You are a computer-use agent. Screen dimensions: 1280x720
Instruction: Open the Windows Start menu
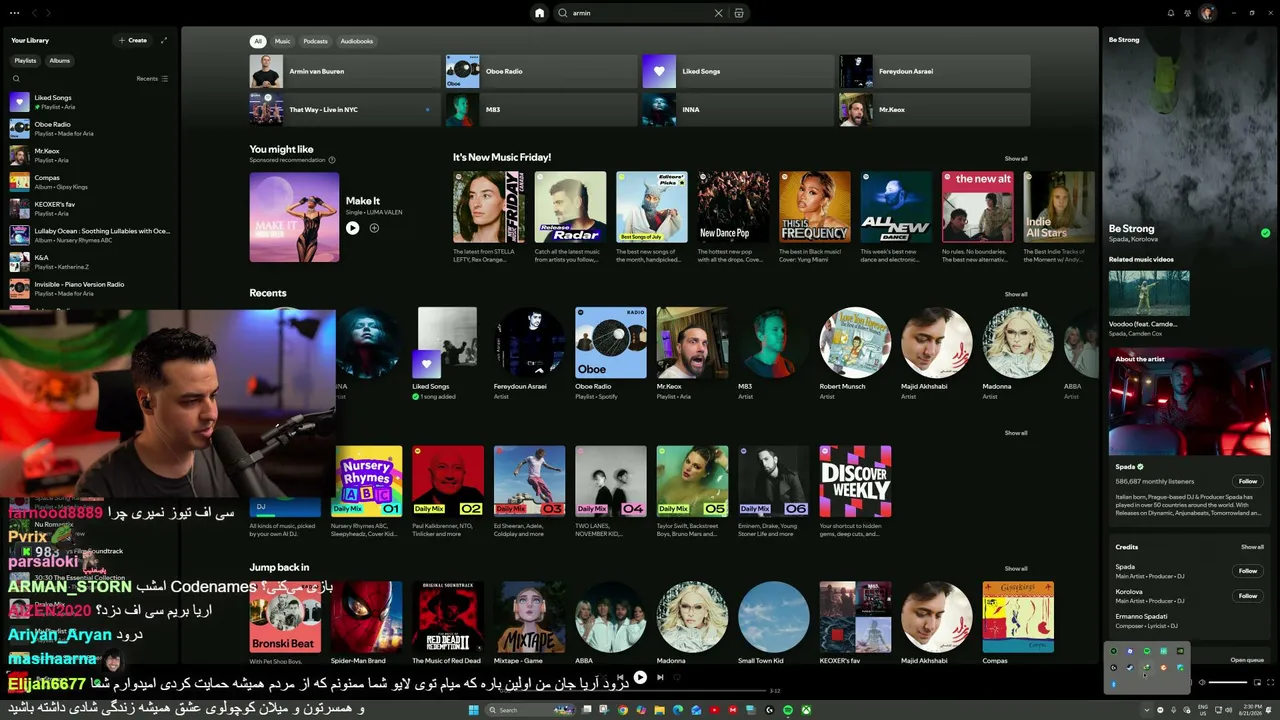(473, 710)
